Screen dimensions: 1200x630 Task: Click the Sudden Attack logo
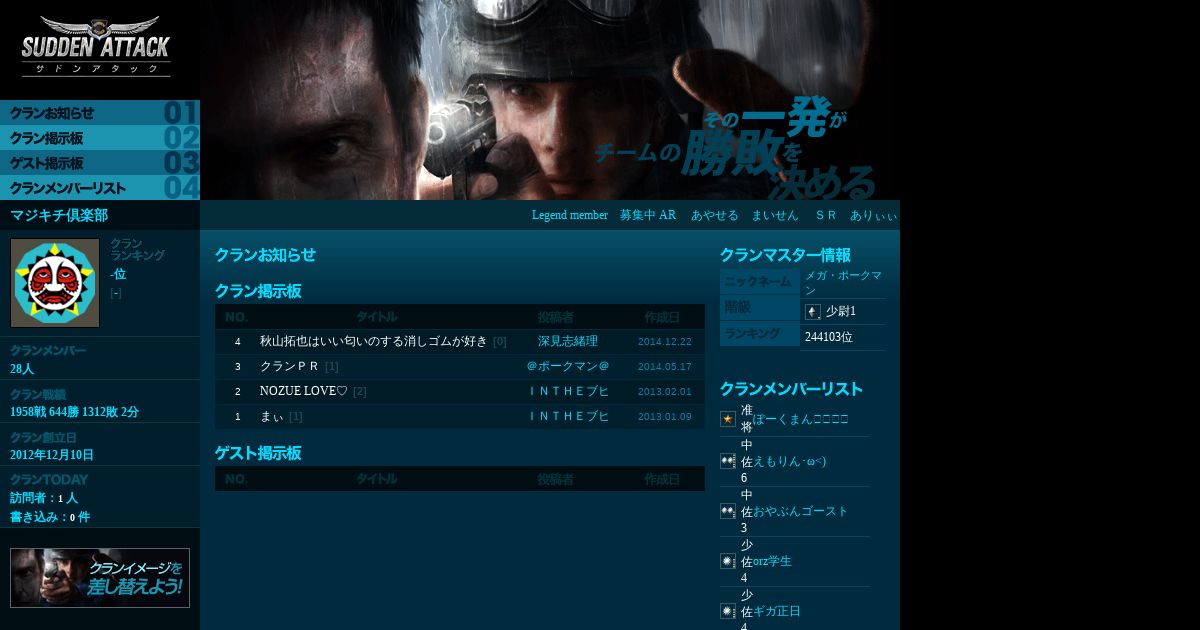(96, 46)
